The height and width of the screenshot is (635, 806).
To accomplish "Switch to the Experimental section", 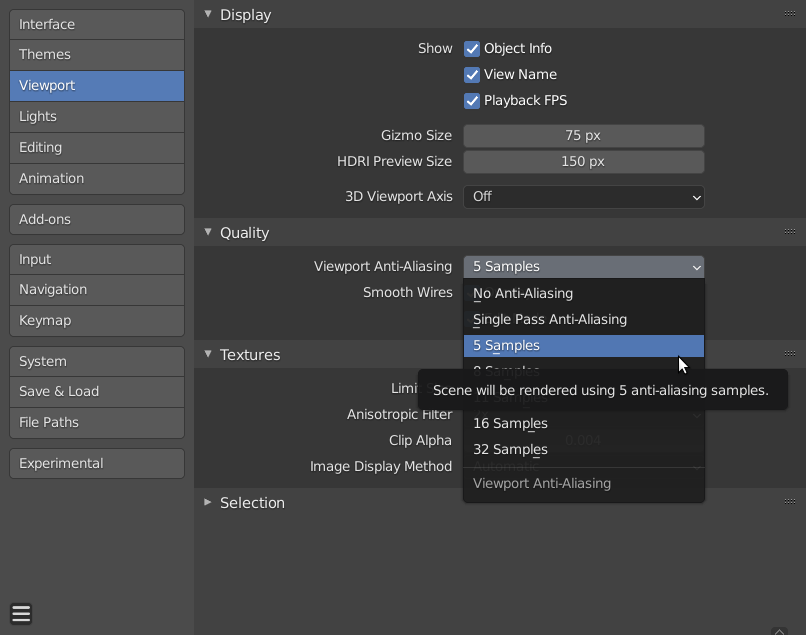I will click(96, 463).
